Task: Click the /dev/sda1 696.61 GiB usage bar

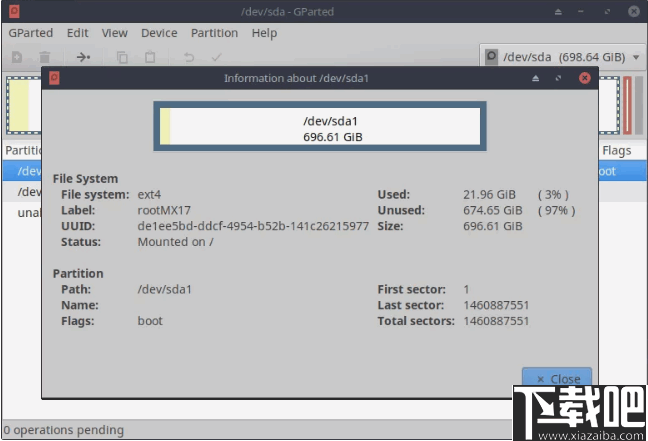Action: click(320, 126)
